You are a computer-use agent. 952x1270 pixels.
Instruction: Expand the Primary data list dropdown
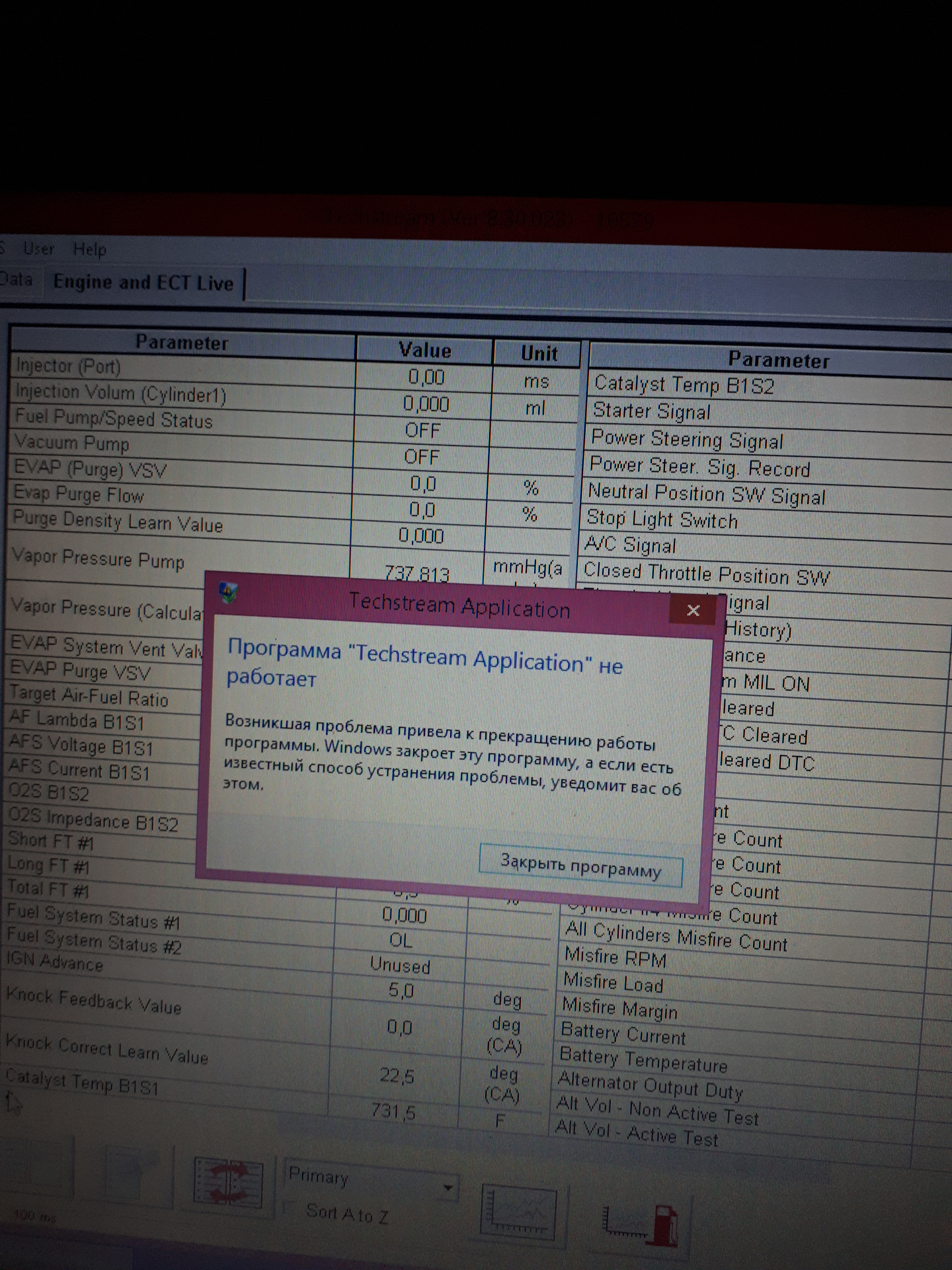[448, 1189]
